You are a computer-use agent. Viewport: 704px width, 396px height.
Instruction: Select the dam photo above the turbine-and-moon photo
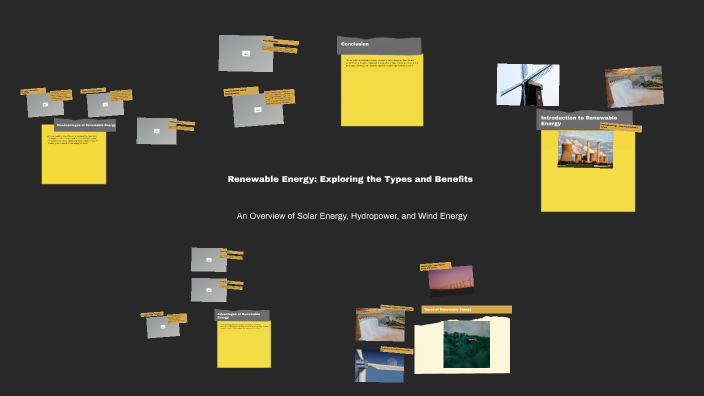click(380, 325)
